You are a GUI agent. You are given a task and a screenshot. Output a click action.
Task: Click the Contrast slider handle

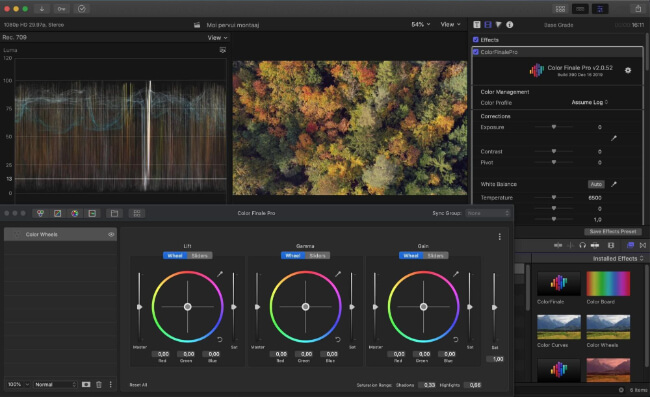point(553,151)
